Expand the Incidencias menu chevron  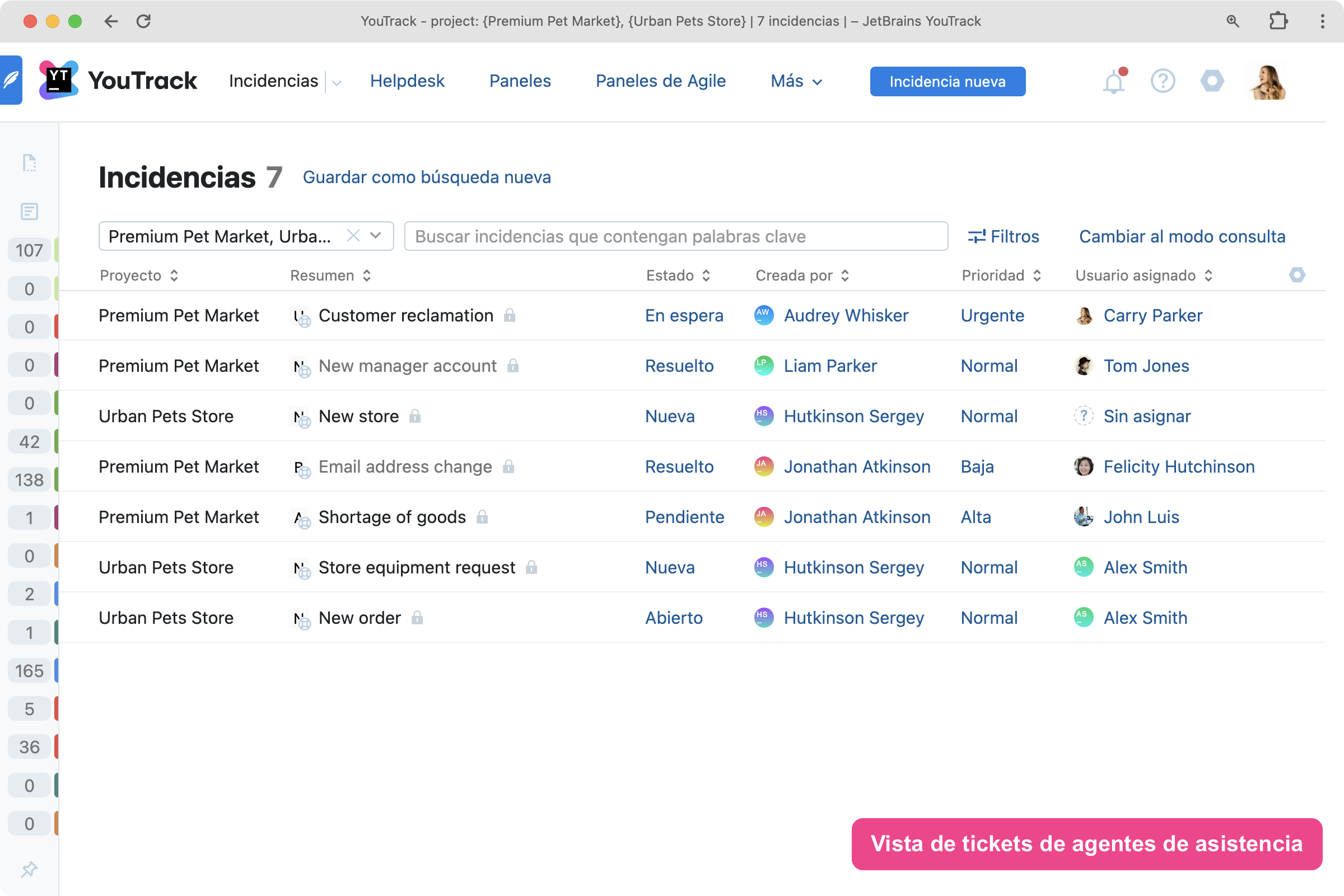(337, 83)
